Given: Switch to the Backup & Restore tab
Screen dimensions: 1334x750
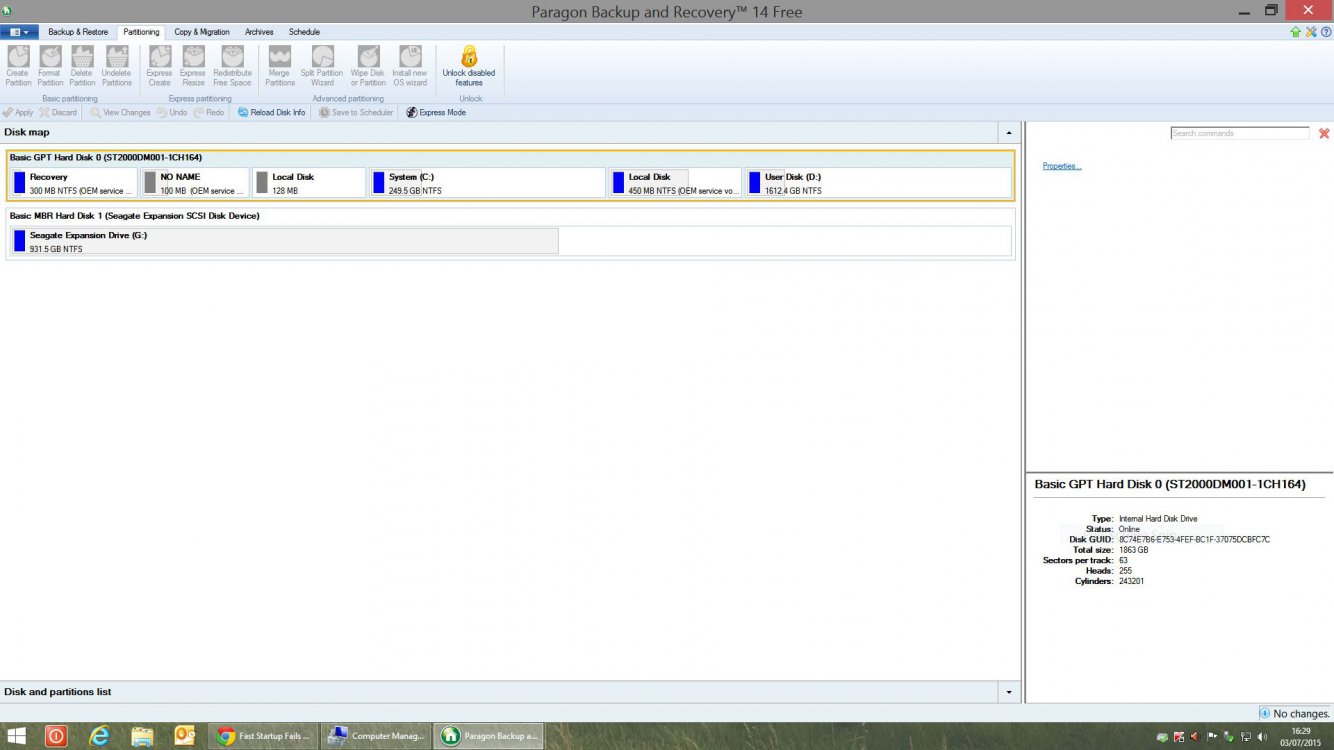Looking at the screenshot, I should (x=78, y=32).
